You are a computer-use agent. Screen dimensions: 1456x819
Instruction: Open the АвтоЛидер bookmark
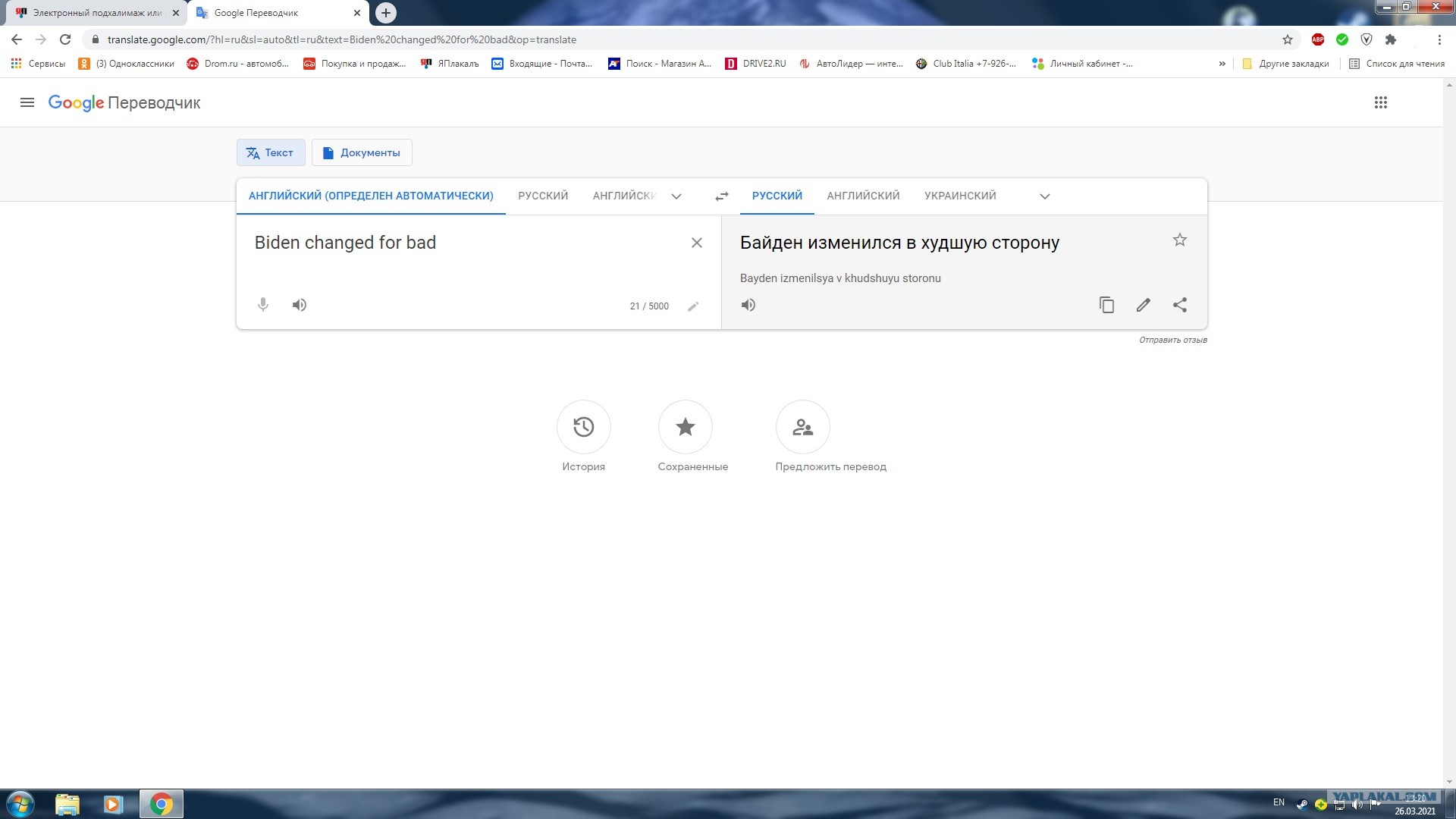point(851,64)
